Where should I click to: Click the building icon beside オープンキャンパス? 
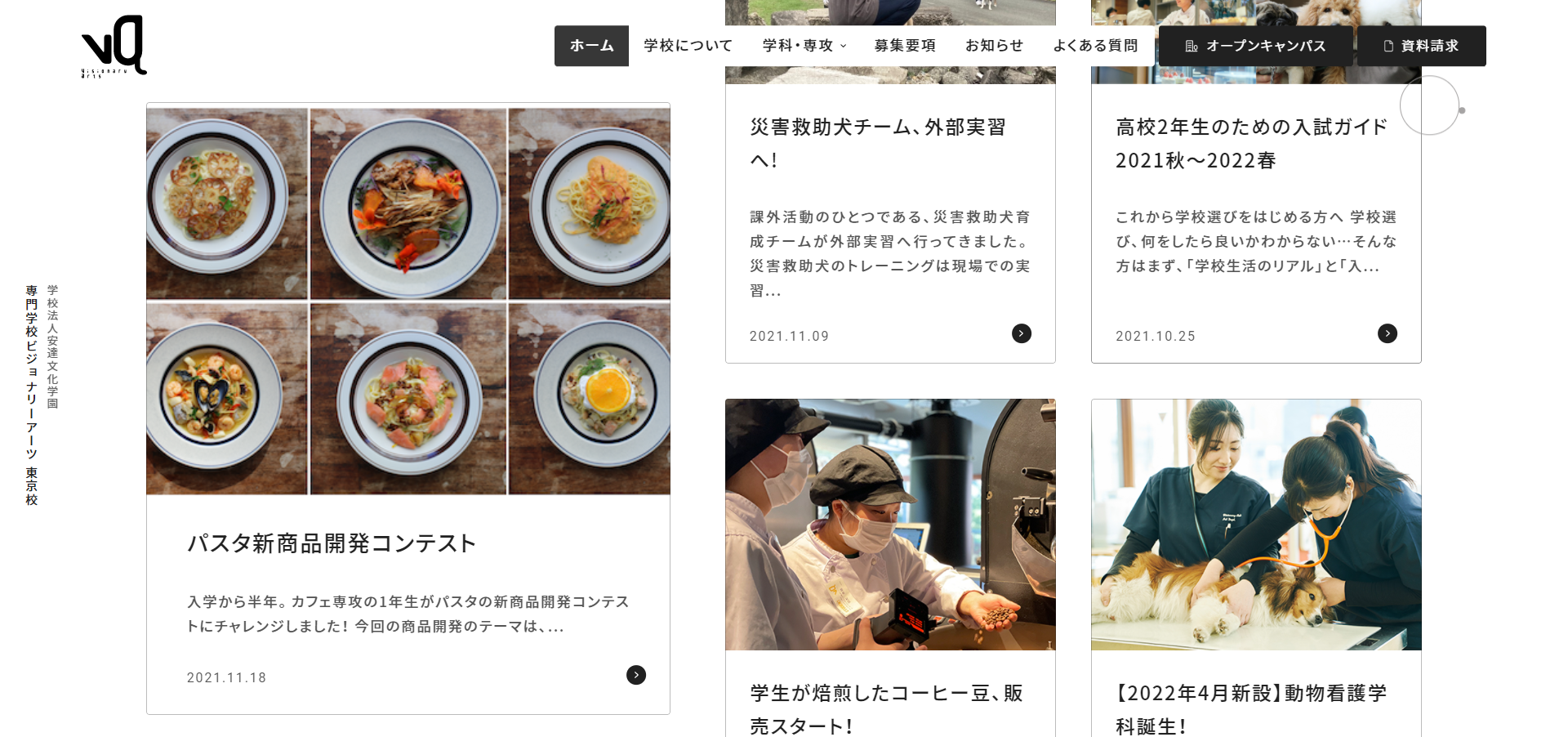tap(1192, 47)
